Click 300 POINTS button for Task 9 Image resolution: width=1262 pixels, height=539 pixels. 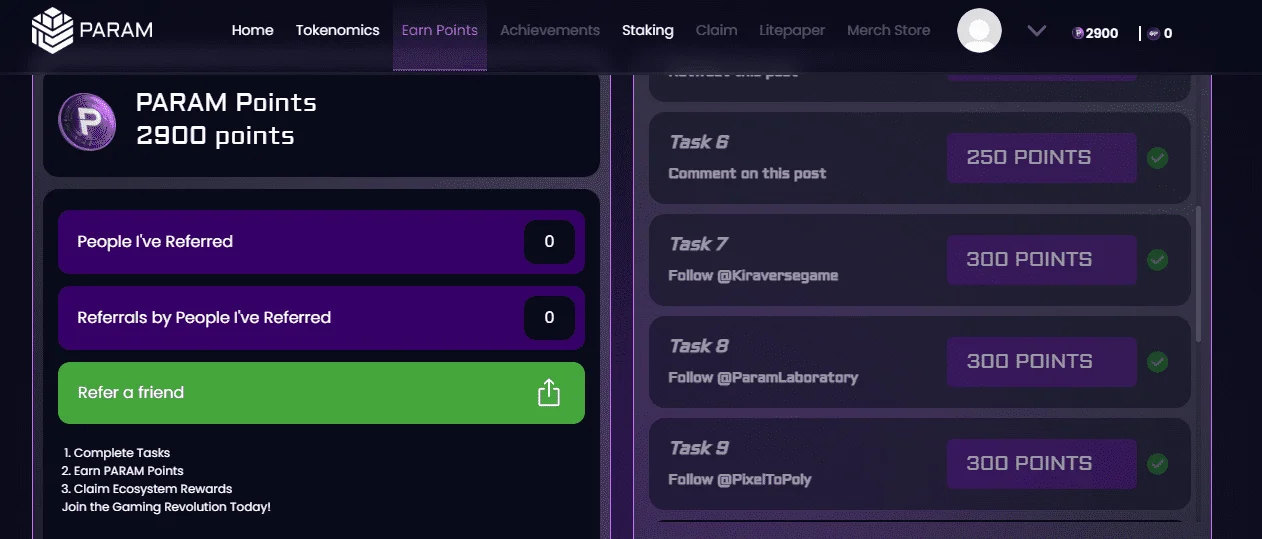[1041, 464]
